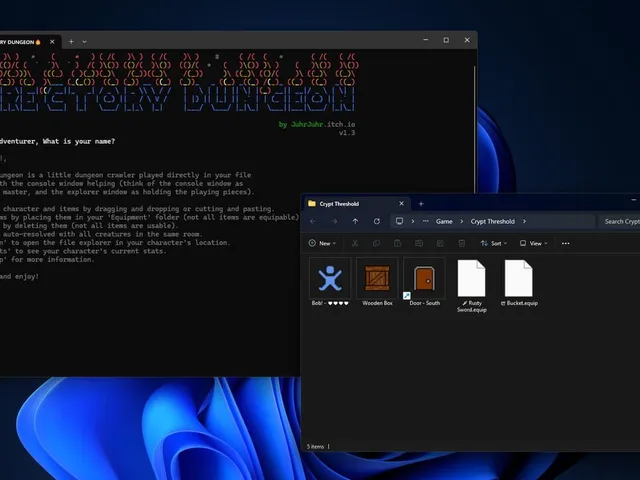Open terminal tab dropdown chevron
This screenshot has width=640, height=480.
point(84,42)
